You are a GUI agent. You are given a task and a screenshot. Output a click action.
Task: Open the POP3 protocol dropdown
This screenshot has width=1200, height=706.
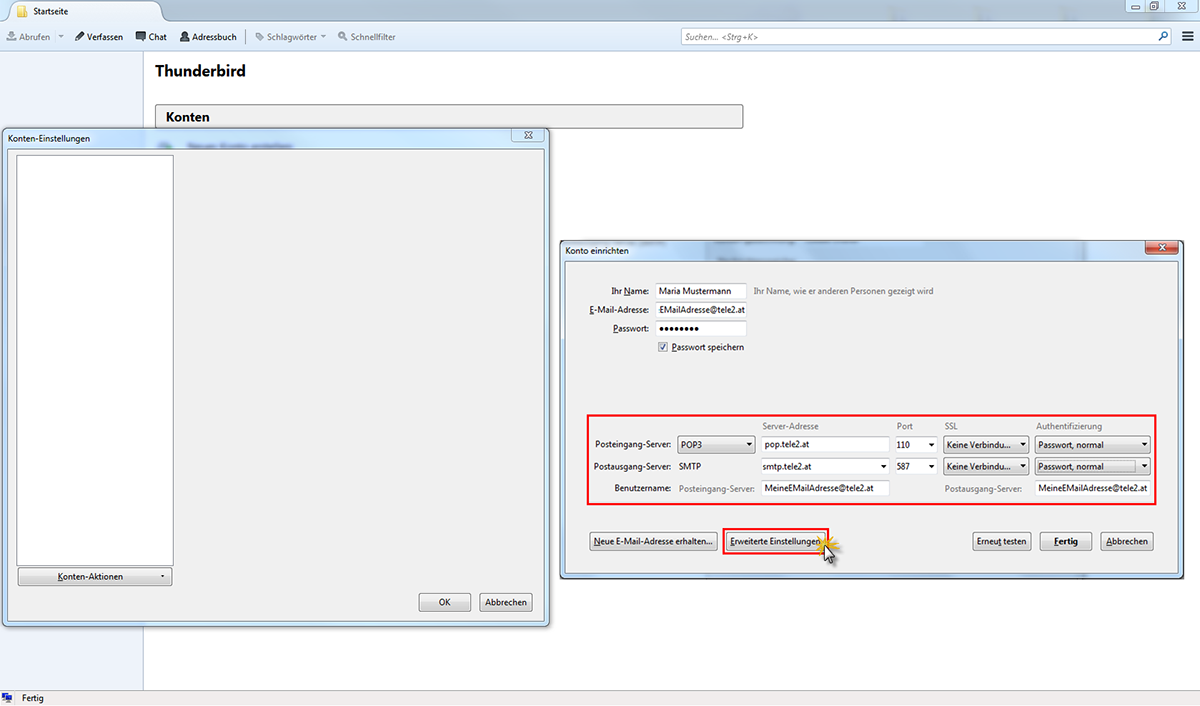716,444
